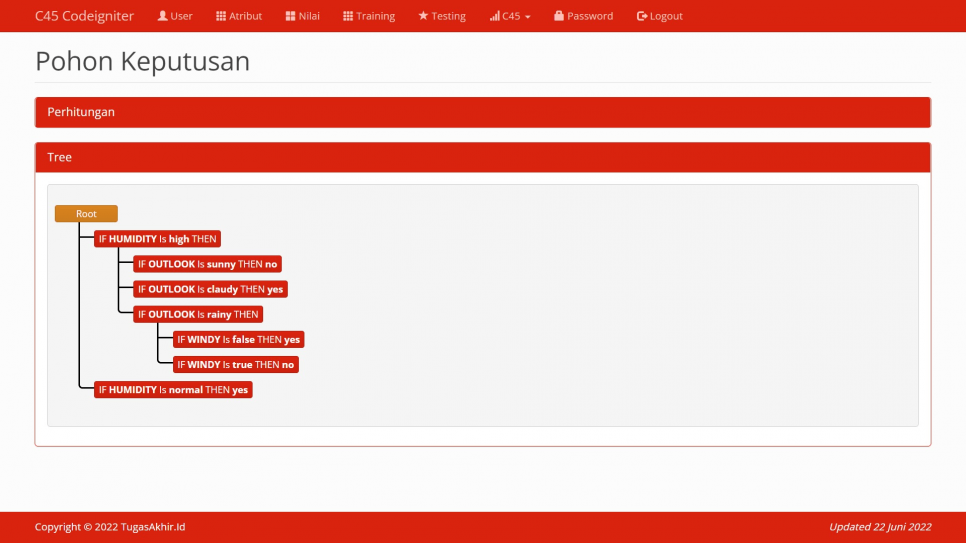The width and height of the screenshot is (966, 543).
Task: Select the OUTLOOK is rainy node
Action: pyautogui.click(x=198, y=314)
